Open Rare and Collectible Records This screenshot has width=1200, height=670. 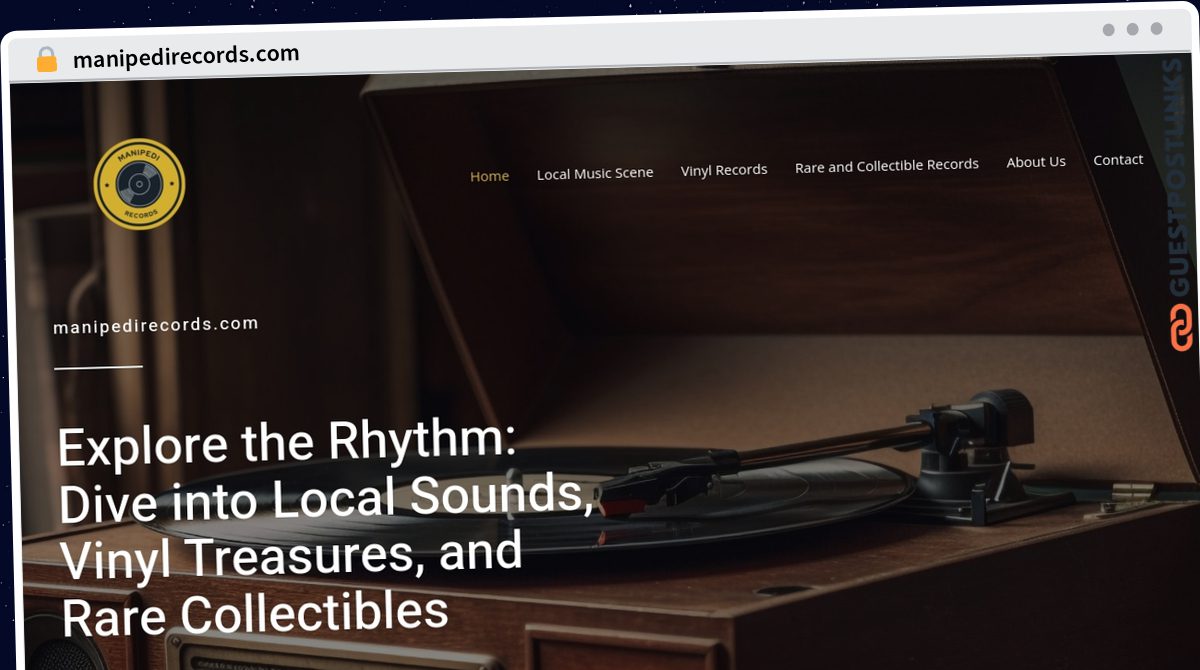[x=887, y=165]
